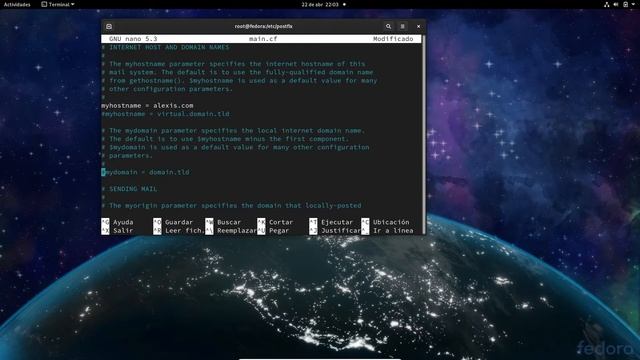Place cursor on 'myhostname = alexis.com' line
640x360 pixels.
(x=147, y=106)
